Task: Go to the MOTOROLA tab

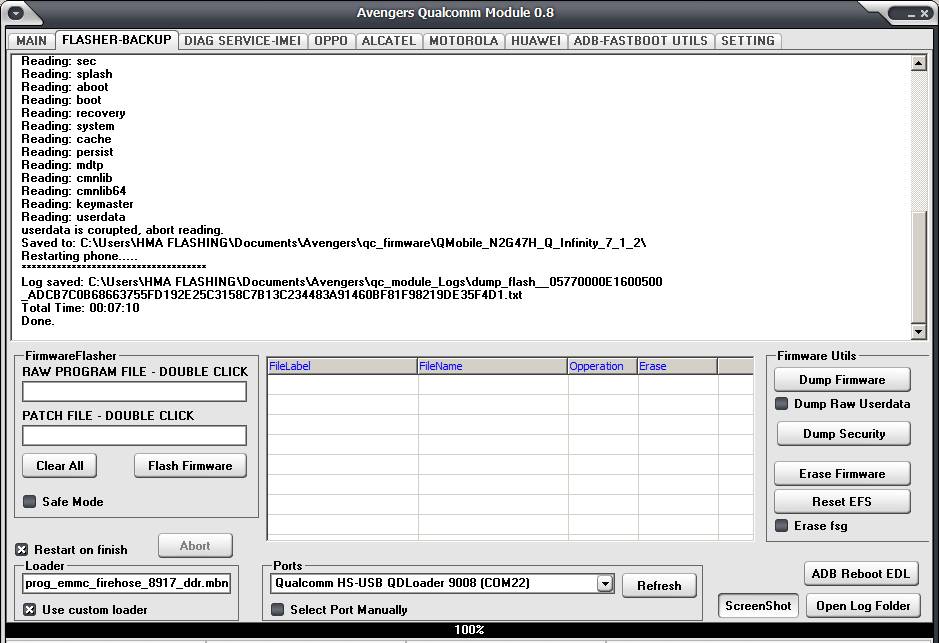Action: 463,41
